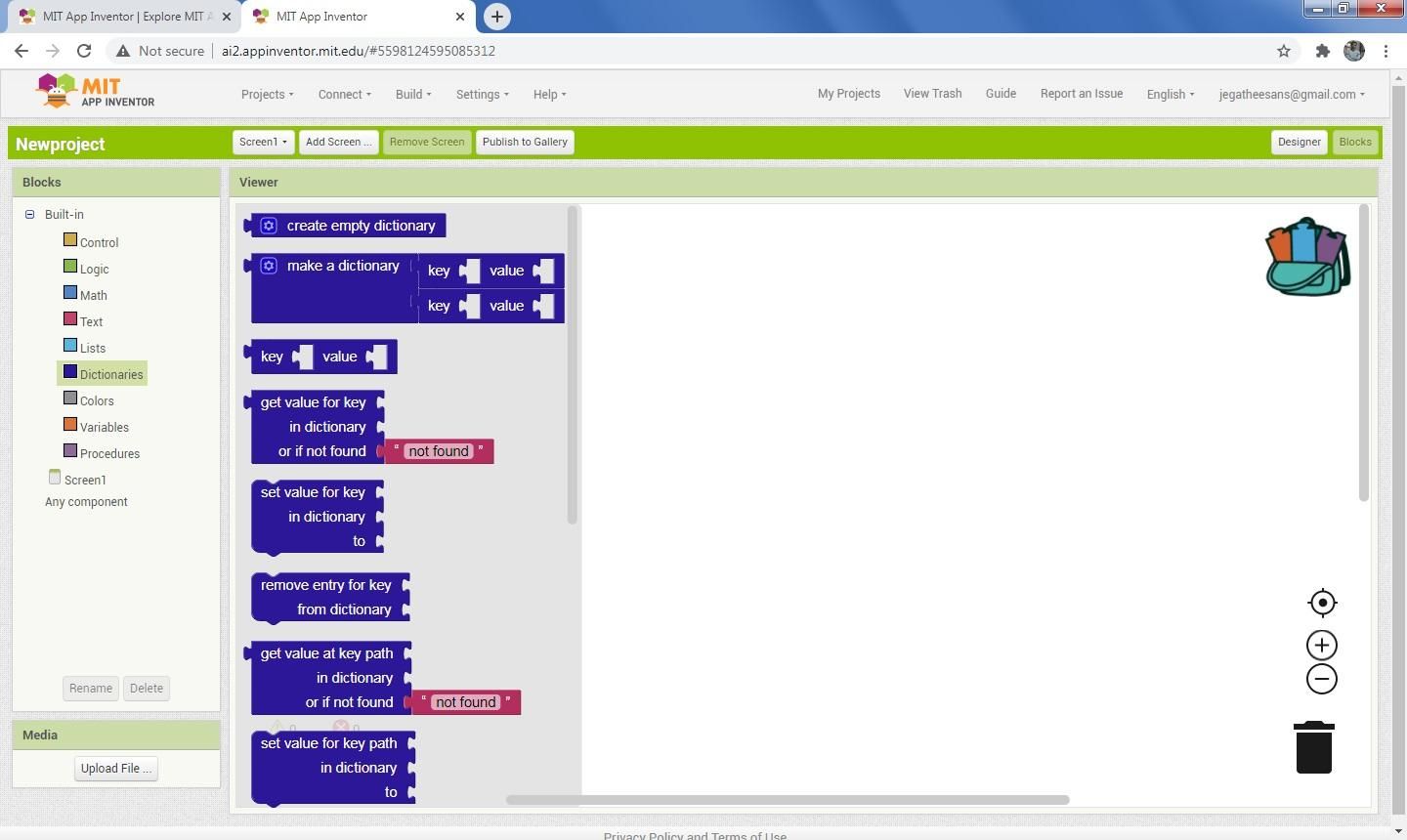Click the browser profile avatar

1353,51
